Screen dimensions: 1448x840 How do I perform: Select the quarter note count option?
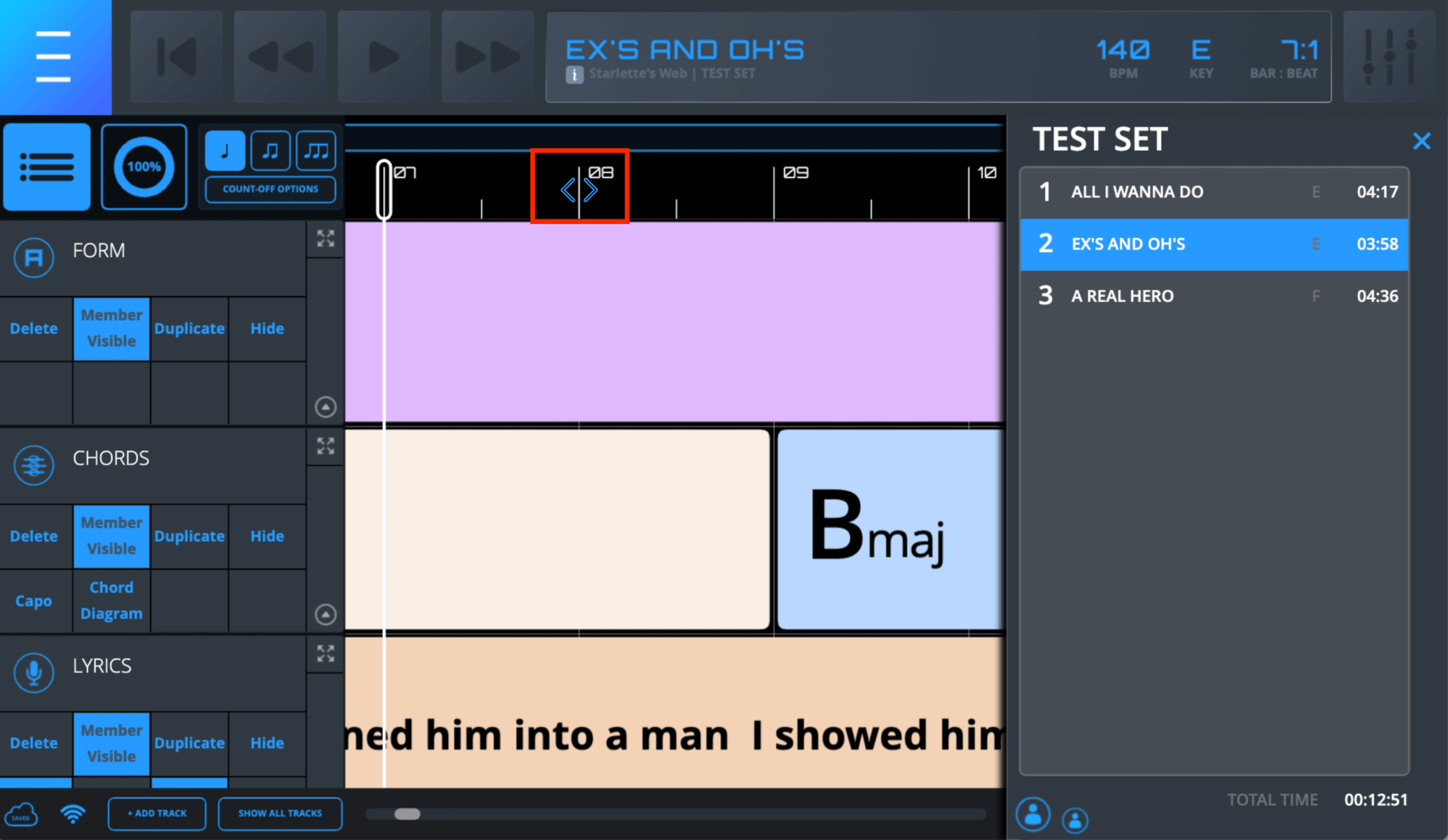225,151
